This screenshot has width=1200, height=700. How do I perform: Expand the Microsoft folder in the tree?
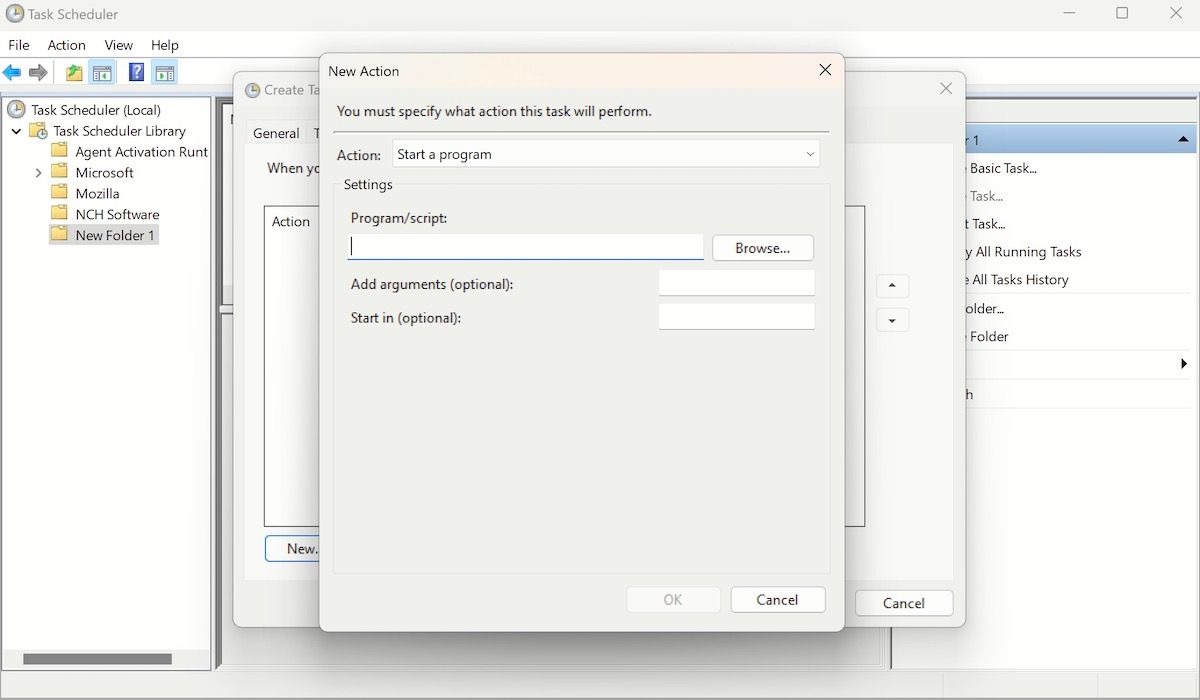38,172
